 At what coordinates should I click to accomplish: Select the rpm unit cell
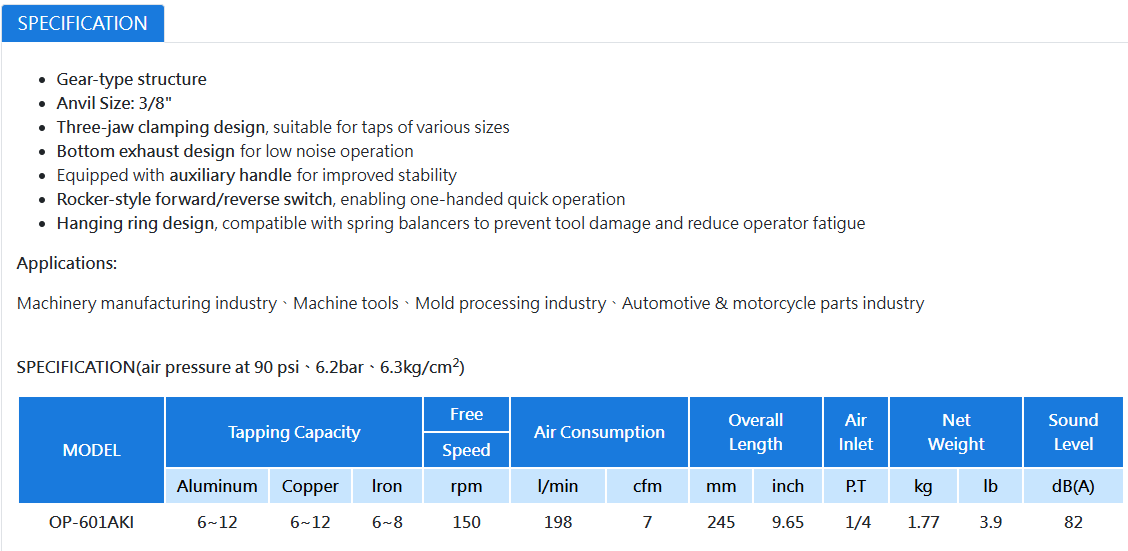[x=466, y=486]
